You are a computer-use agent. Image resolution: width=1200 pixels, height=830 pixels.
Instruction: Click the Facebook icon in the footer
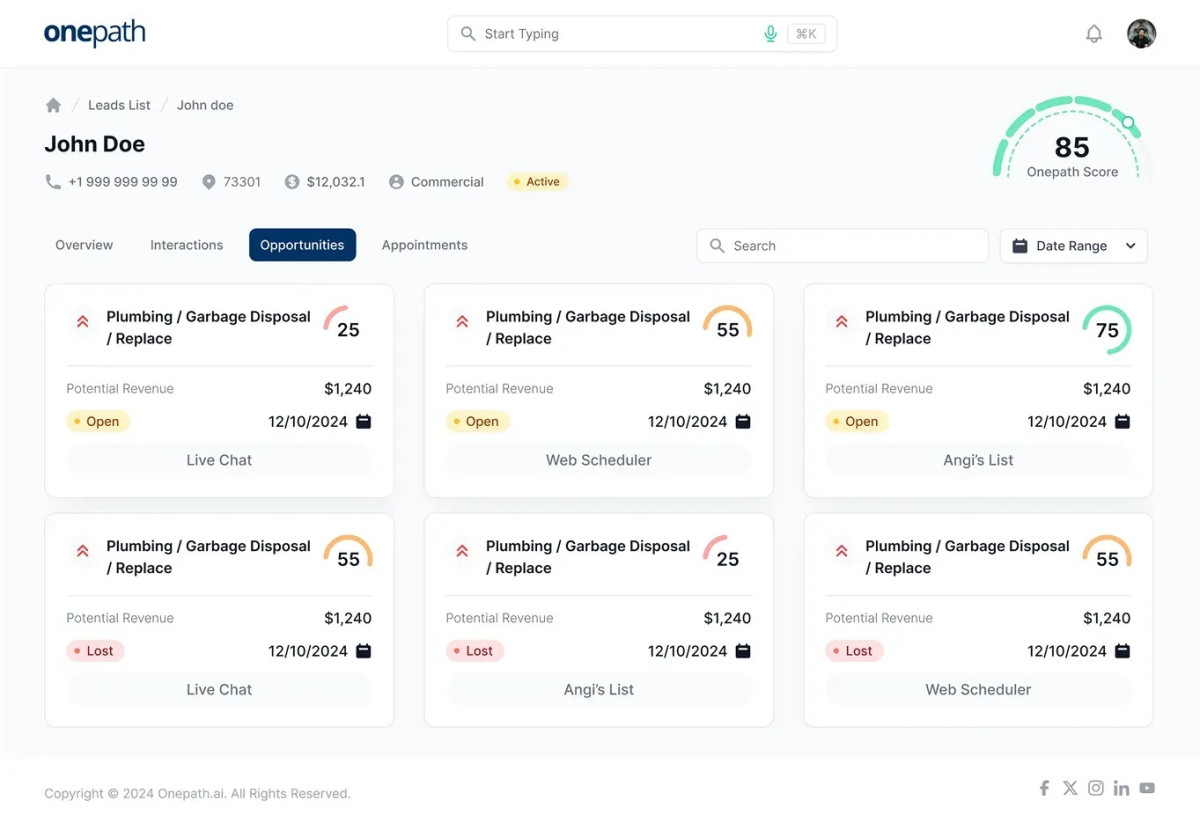pos(1044,788)
